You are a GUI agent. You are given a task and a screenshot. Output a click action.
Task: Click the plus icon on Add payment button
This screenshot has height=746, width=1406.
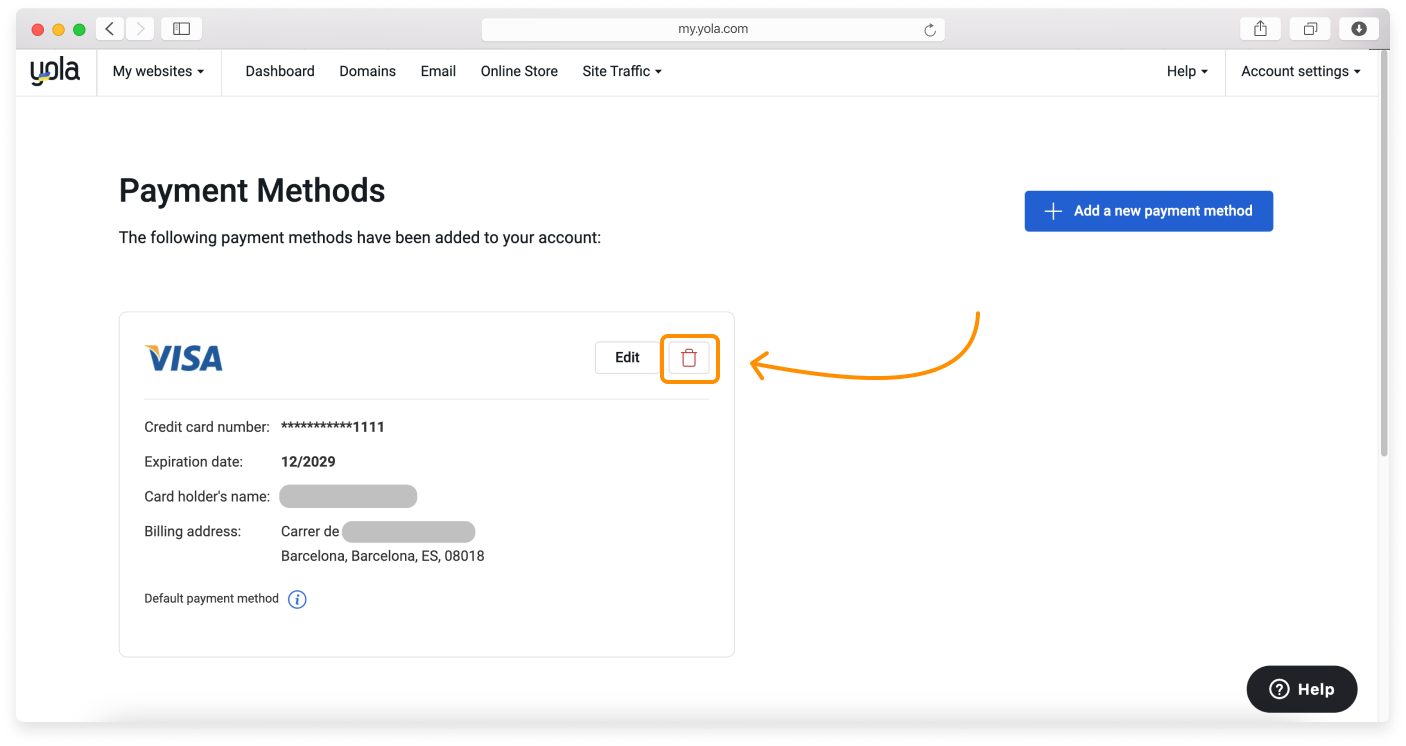1052,211
